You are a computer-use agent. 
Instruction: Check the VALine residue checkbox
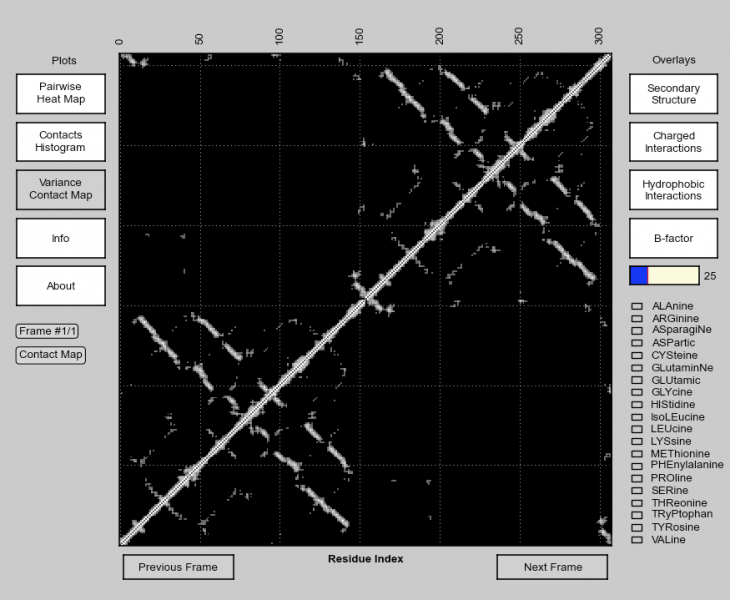click(x=636, y=540)
